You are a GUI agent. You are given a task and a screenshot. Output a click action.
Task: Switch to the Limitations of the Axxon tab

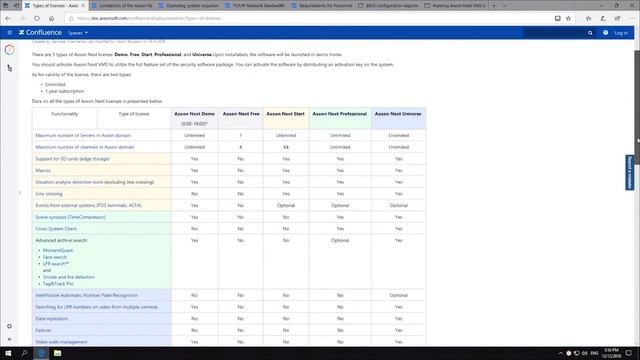[122, 6]
